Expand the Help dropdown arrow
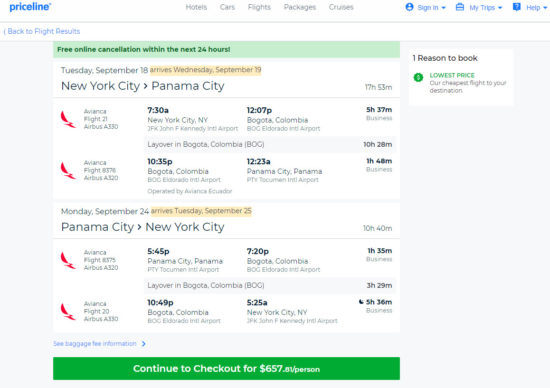 [545, 8]
